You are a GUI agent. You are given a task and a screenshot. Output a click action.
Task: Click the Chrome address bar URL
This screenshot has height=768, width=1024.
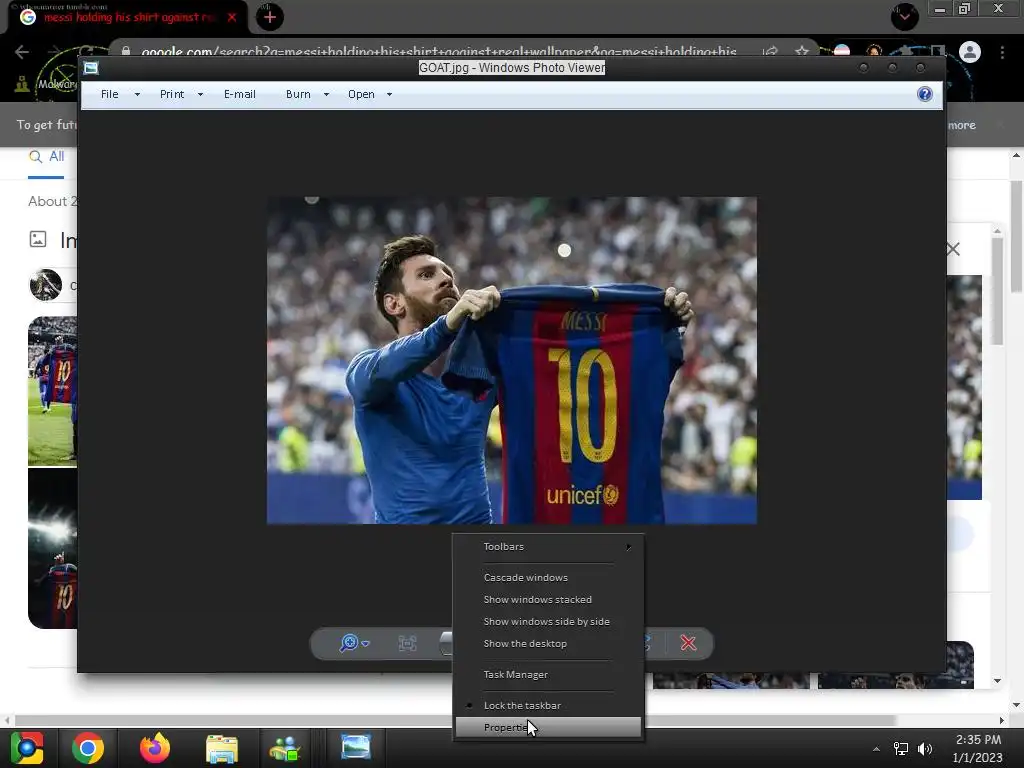439,52
